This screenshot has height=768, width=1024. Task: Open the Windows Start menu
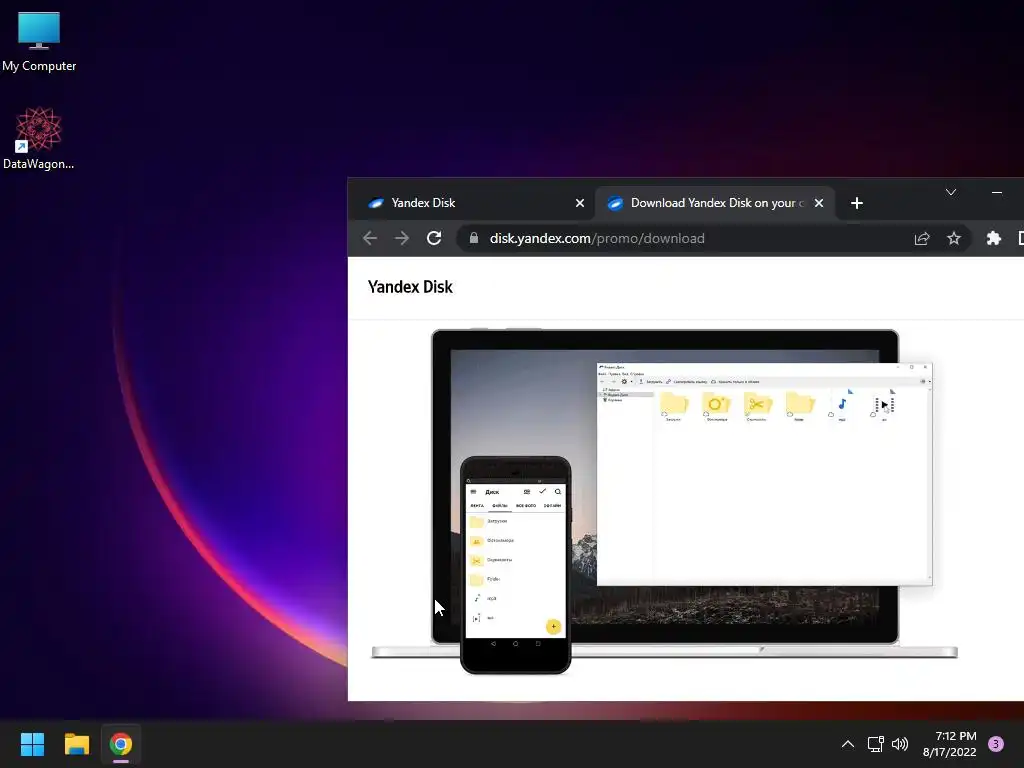point(32,744)
